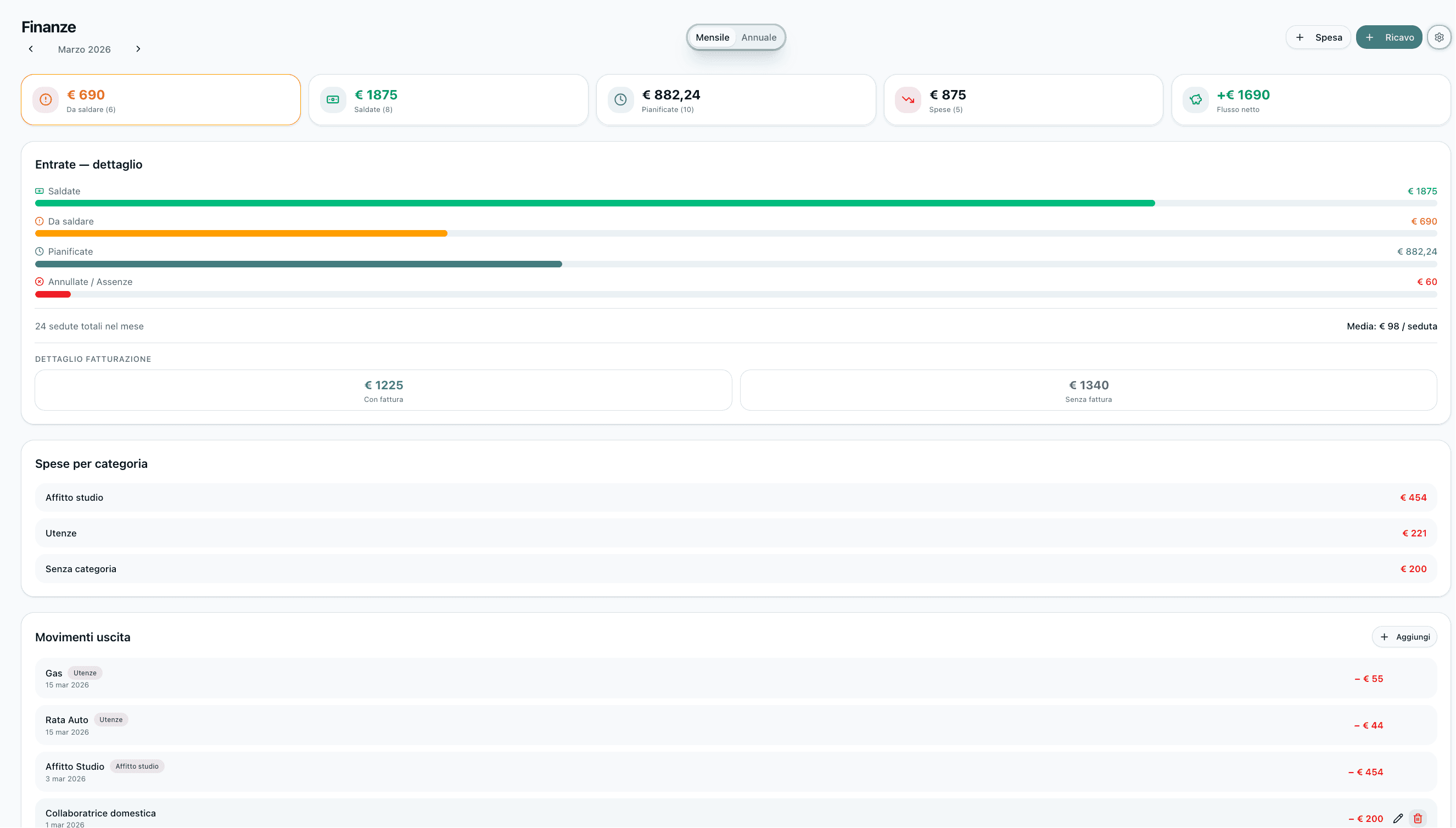Open the settings gear icon
This screenshot has width=1456, height=828.
1439,36
